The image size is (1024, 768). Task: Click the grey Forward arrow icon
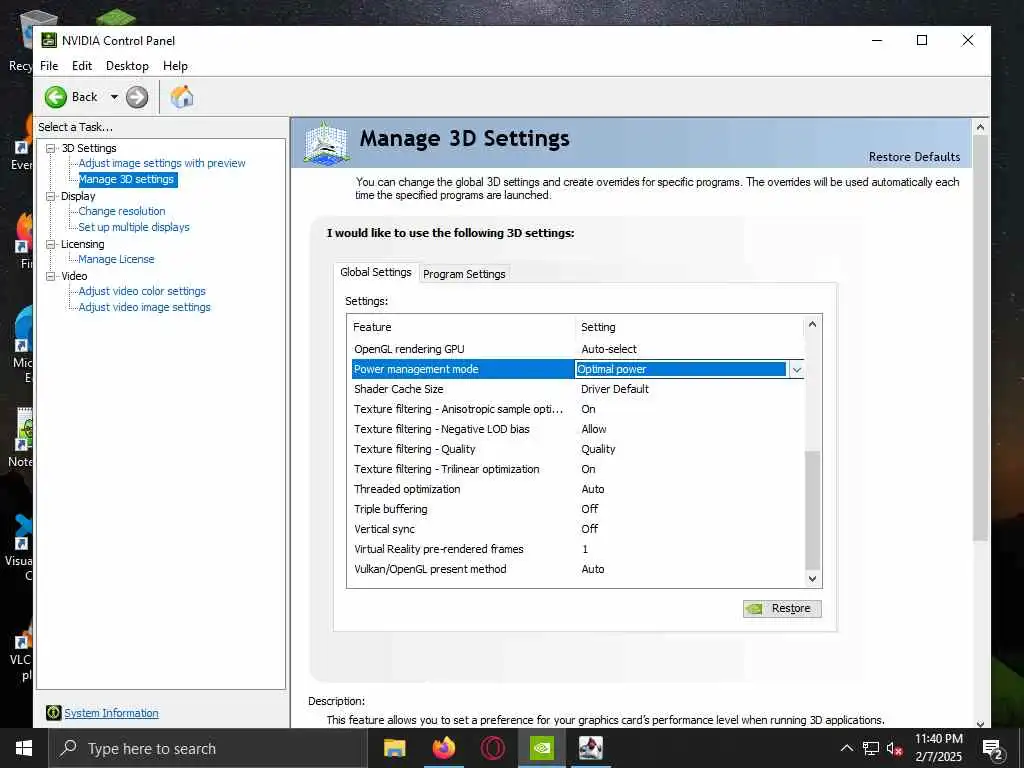click(x=136, y=97)
